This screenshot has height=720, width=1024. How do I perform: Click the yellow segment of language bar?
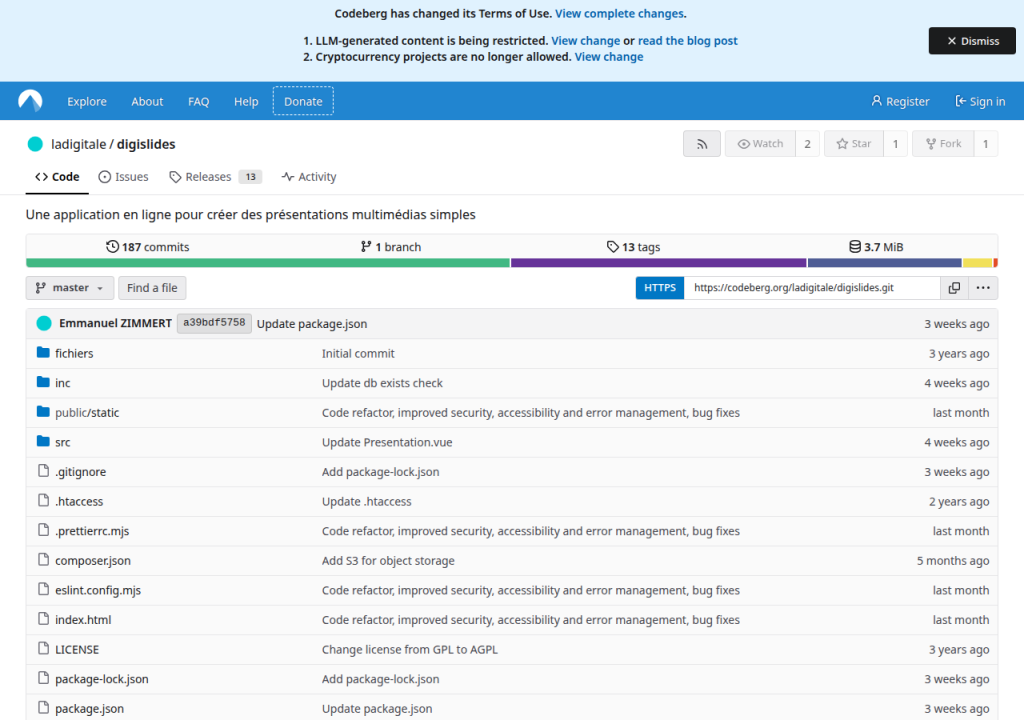[x=978, y=263]
